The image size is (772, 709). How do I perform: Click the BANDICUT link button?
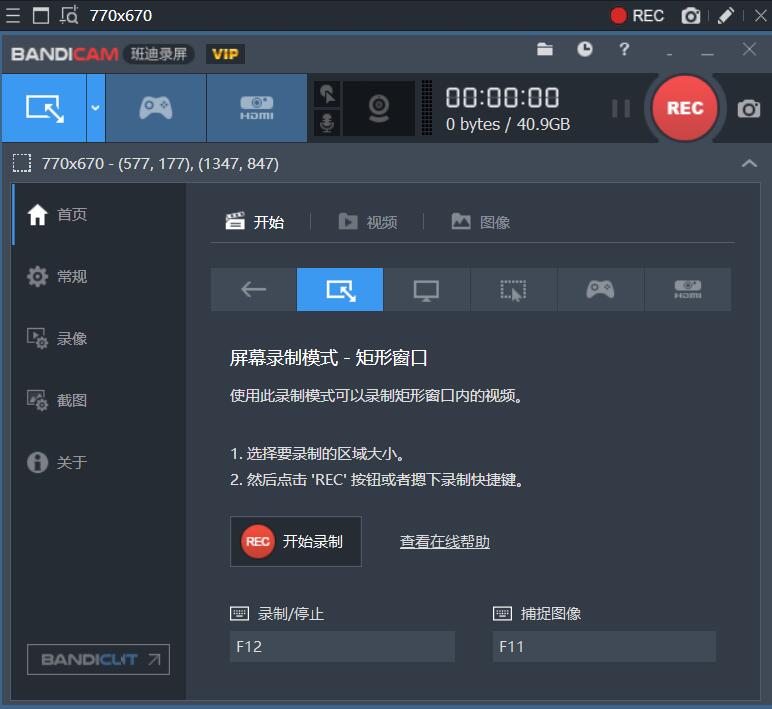[x=98, y=659]
